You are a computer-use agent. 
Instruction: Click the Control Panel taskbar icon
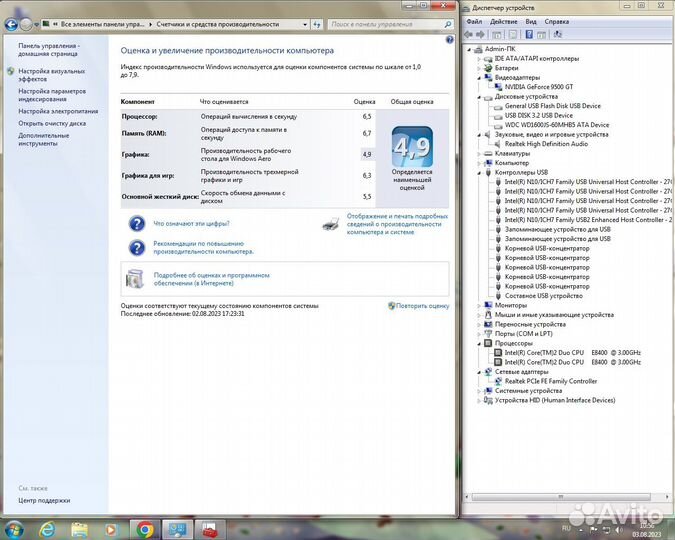tap(177, 529)
